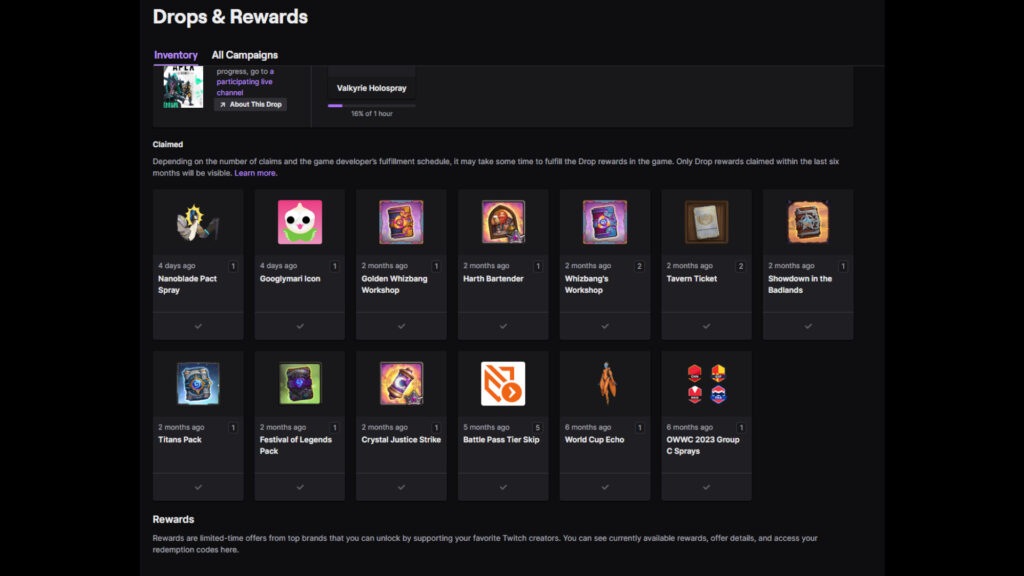Switch to the All Campaigns tab

244,54
